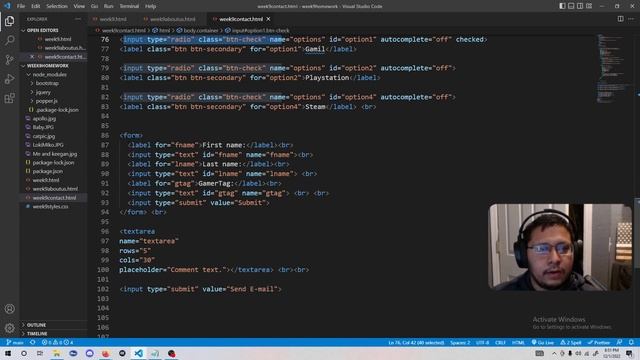The height and width of the screenshot is (360, 640).
Task: Open the Selection menu
Action: tap(57, 6)
